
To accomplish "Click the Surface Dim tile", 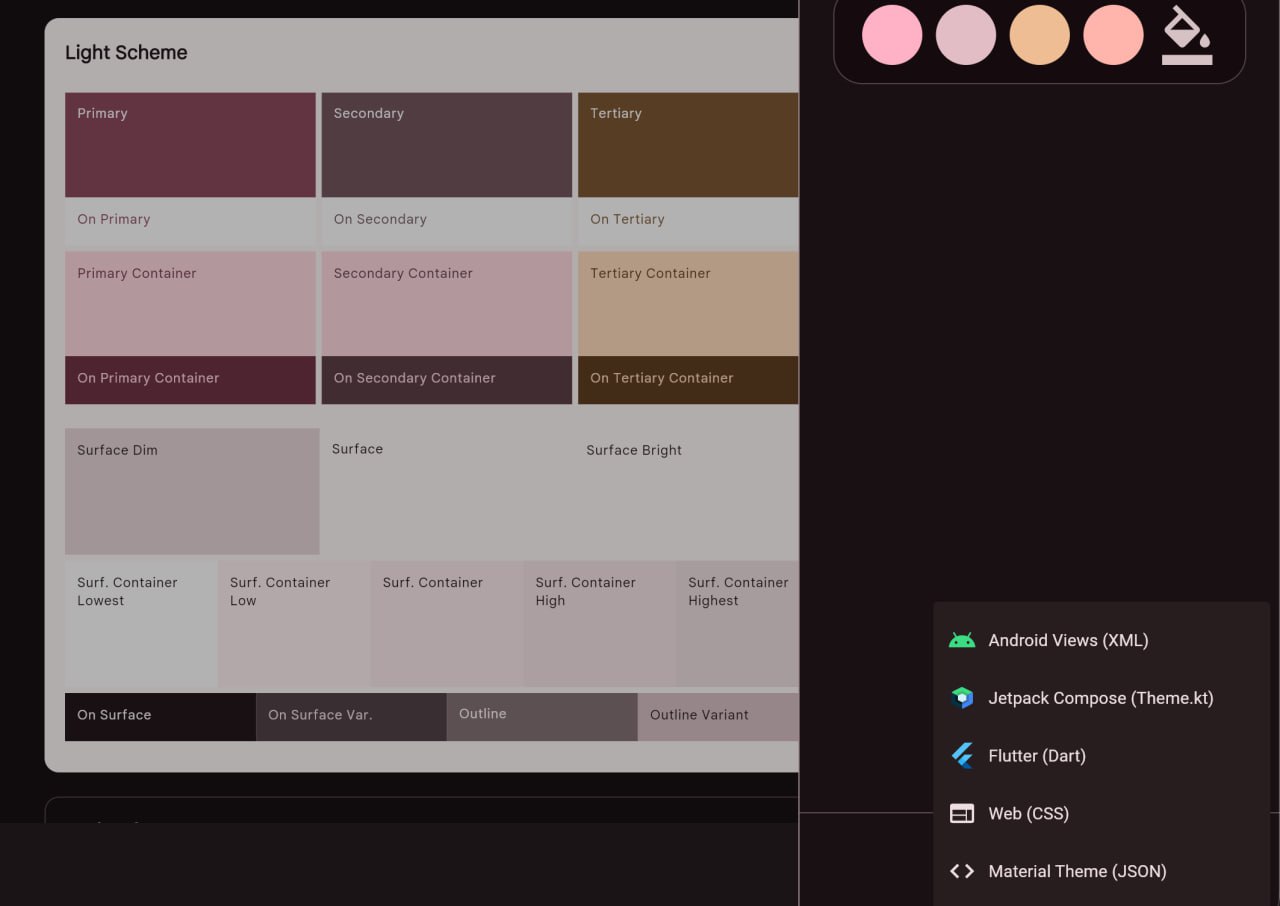I will 192,492.
